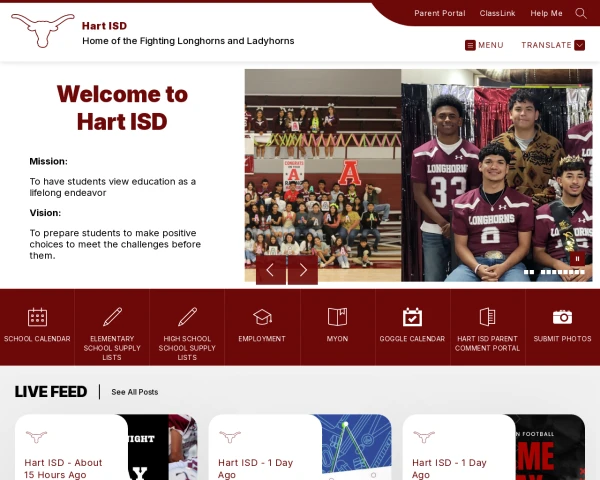Open the hamburger Menu
Viewport: 600px width, 480px height.
click(x=484, y=45)
